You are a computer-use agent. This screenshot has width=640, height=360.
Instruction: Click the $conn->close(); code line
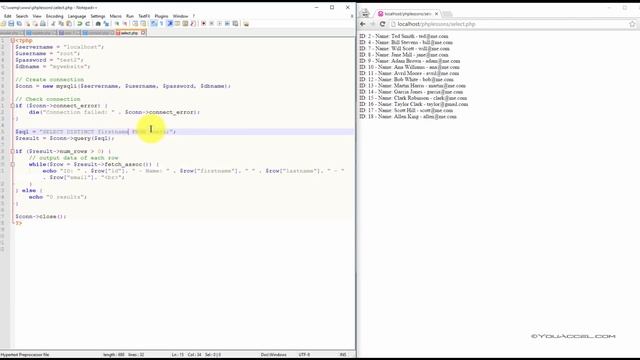(x=41, y=217)
